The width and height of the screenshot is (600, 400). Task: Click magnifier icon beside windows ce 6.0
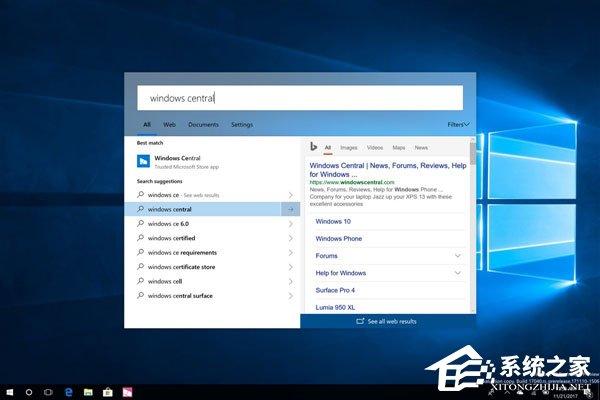[x=140, y=223]
